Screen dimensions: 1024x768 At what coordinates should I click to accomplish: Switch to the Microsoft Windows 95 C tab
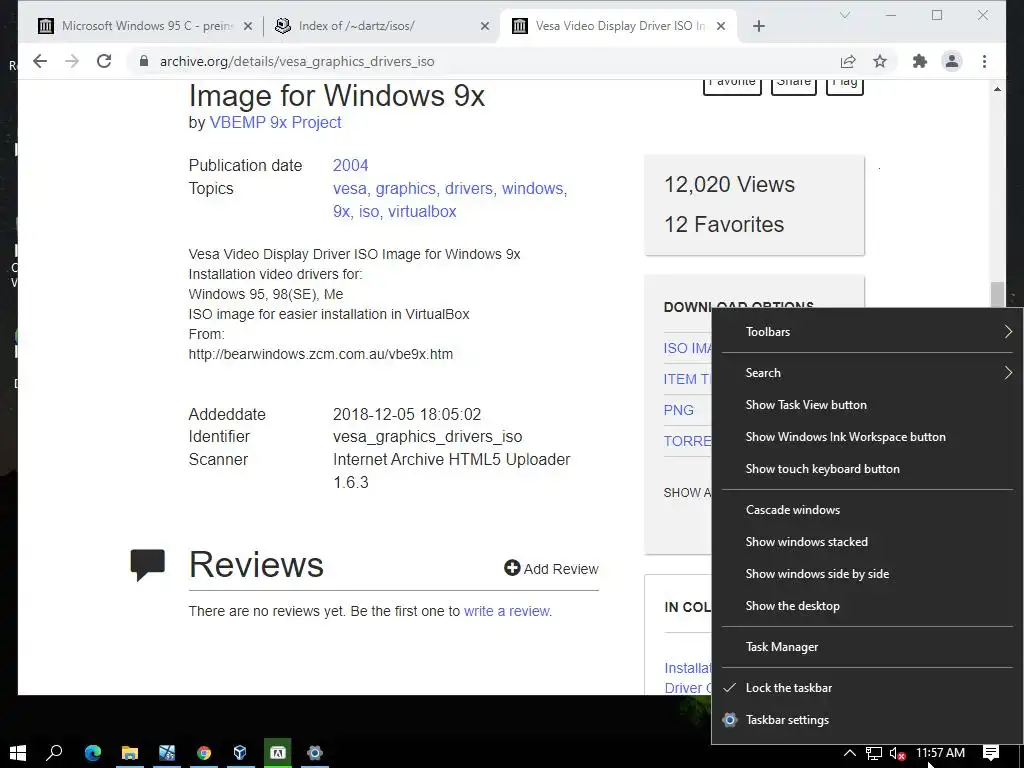coord(145,26)
